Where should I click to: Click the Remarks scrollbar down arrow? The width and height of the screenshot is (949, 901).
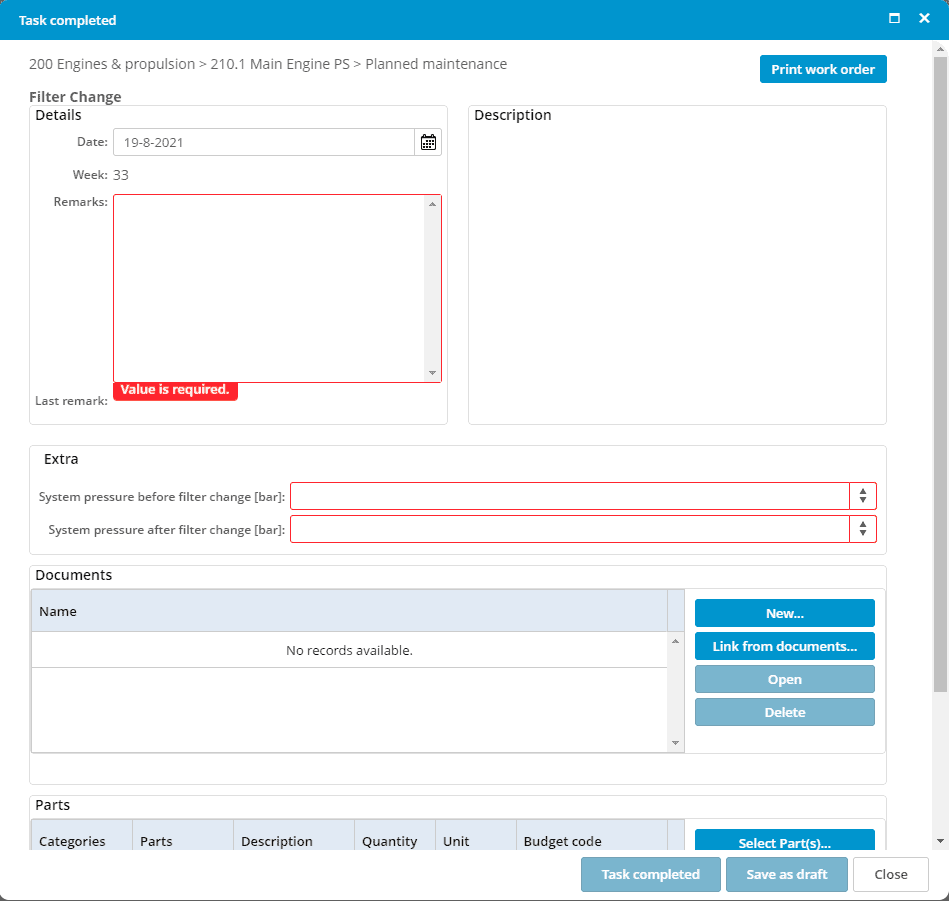pyautogui.click(x=432, y=373)
